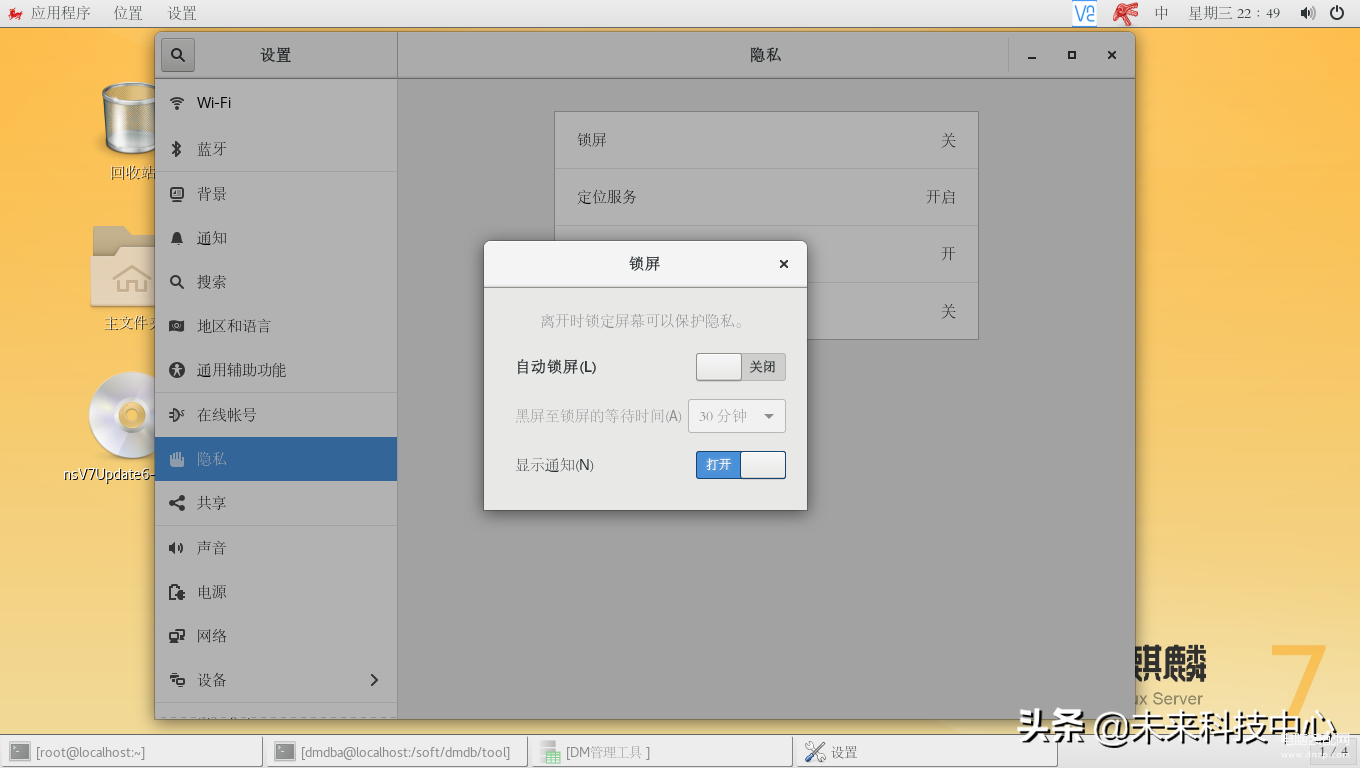The width and height of the screenshot is (1360, 768).
Task: Select the 蓝牙 Bluetooth sidebar item
Action: pyautogui.click(x=276, y=149)
